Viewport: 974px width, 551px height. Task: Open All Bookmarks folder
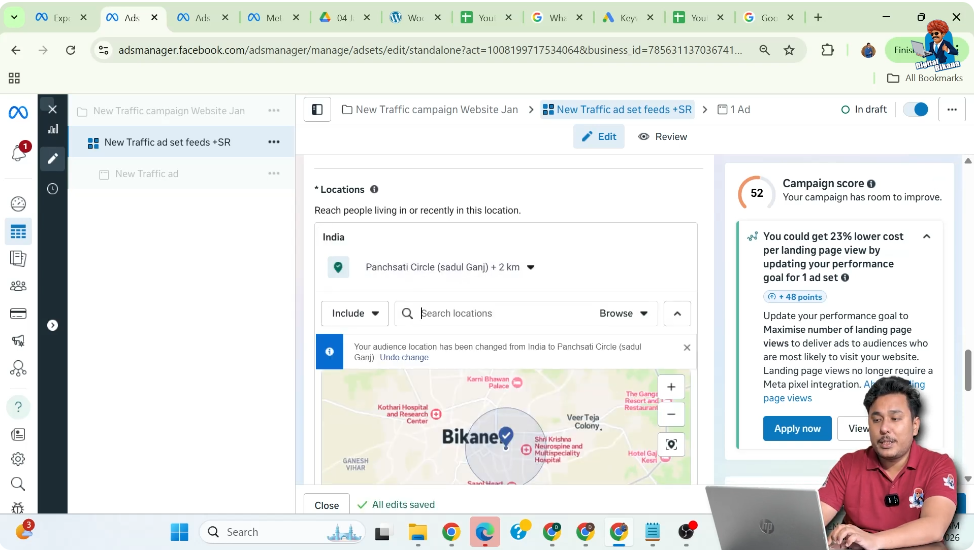tap(925, 78)
